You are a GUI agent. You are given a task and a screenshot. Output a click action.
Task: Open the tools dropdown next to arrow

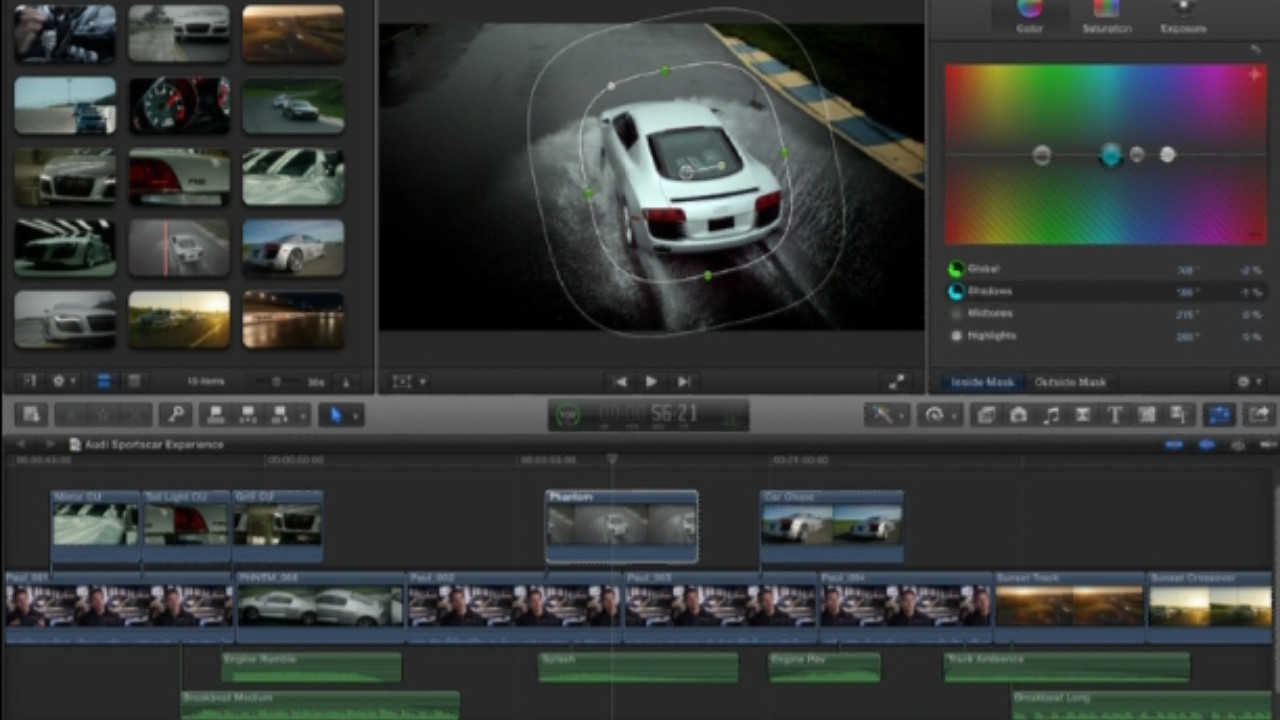pyautogui.click(x=356, y=415)
